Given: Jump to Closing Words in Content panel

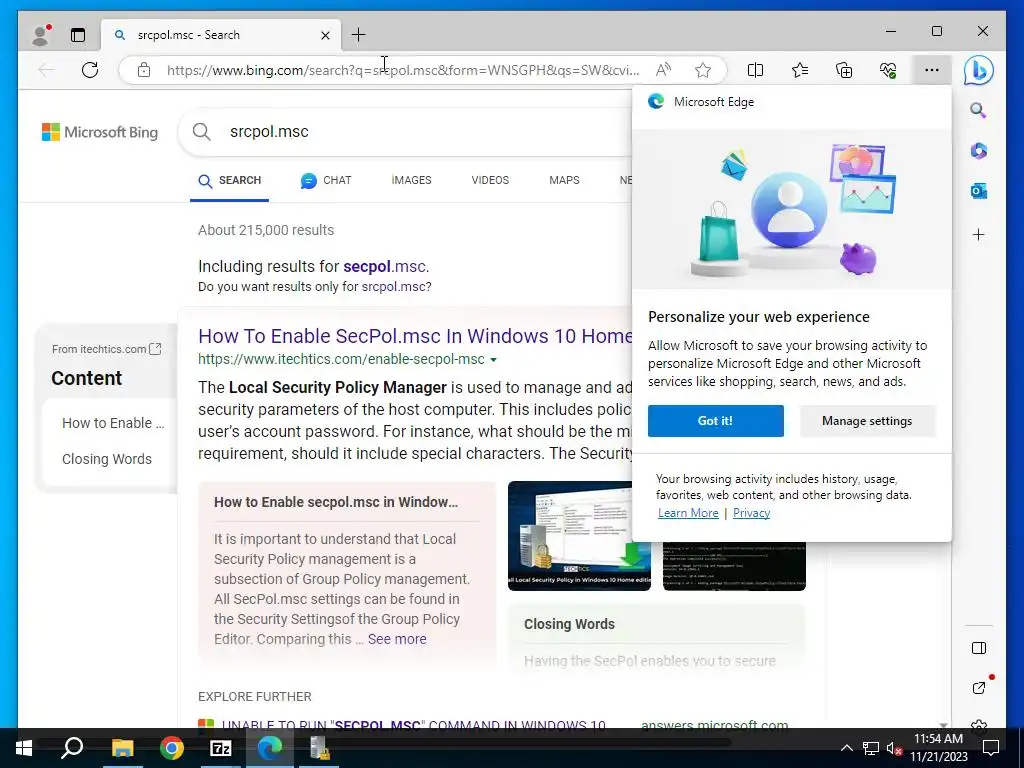Looking at the screenshot, I should 107,459.
